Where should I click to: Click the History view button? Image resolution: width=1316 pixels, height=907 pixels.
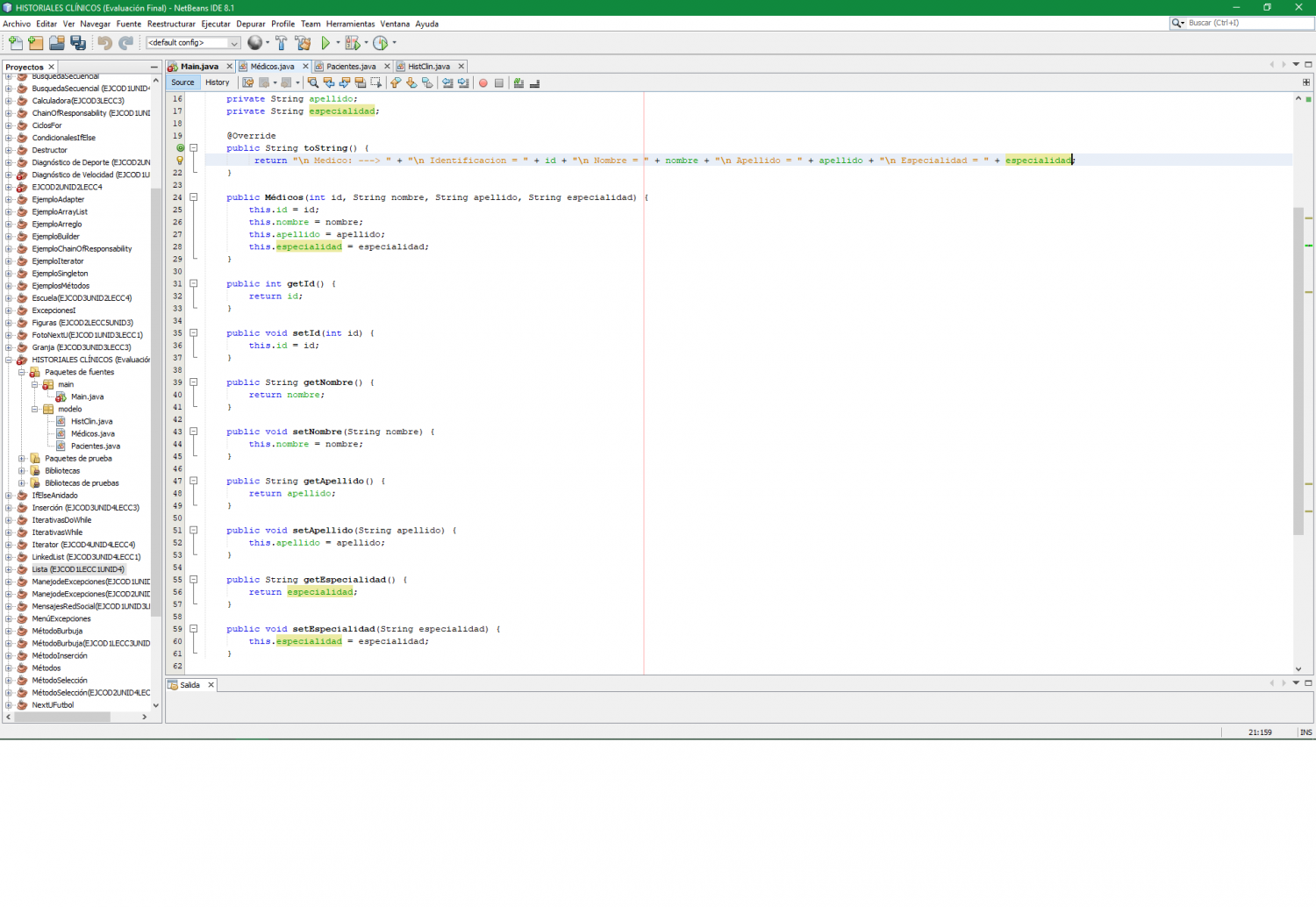tap(218, 82)
